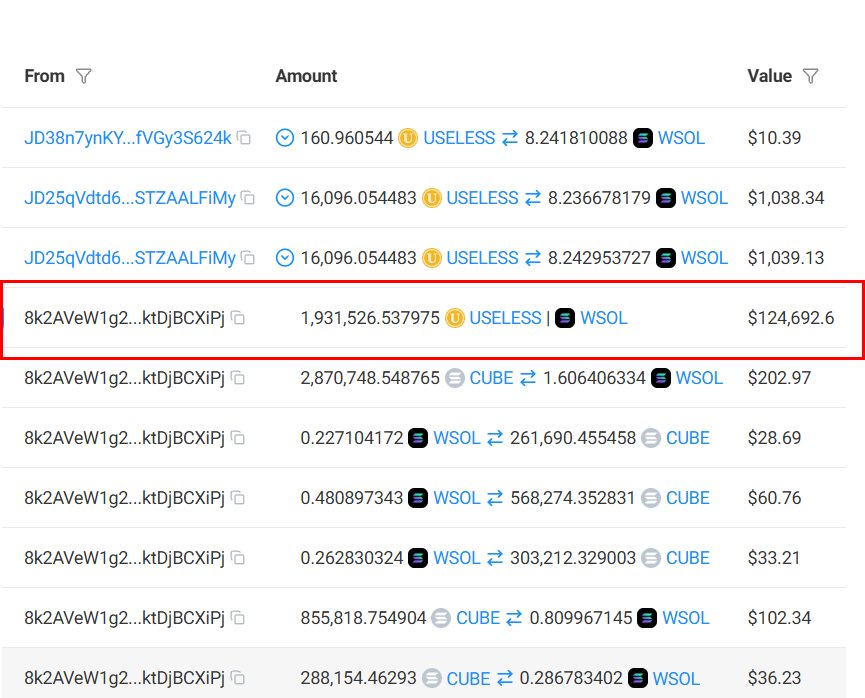
Task: Copy the address in the $36.23 row
Action: pos(238,678)
